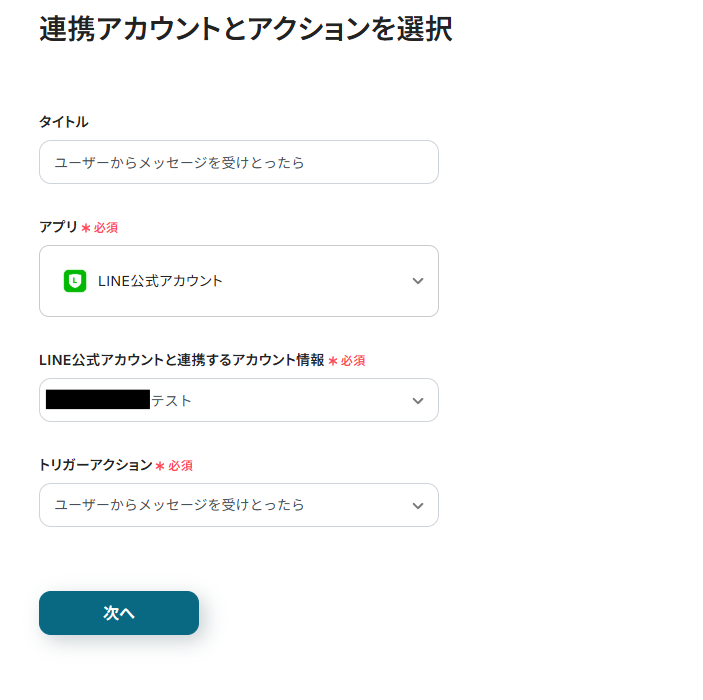Click the LINE公式アカウントと連携するアカウント情報 label
This screenshot has width=703, height=700.
tap(182, 360)
